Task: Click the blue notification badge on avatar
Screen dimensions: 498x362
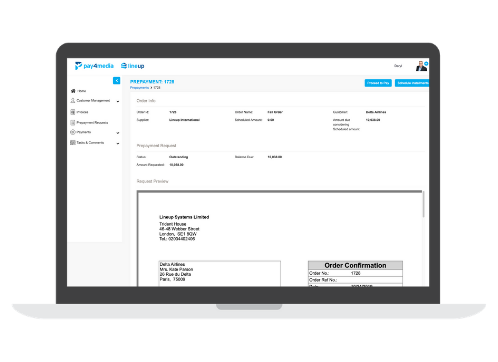Action: pyautogui.click(x=426, y=63)
